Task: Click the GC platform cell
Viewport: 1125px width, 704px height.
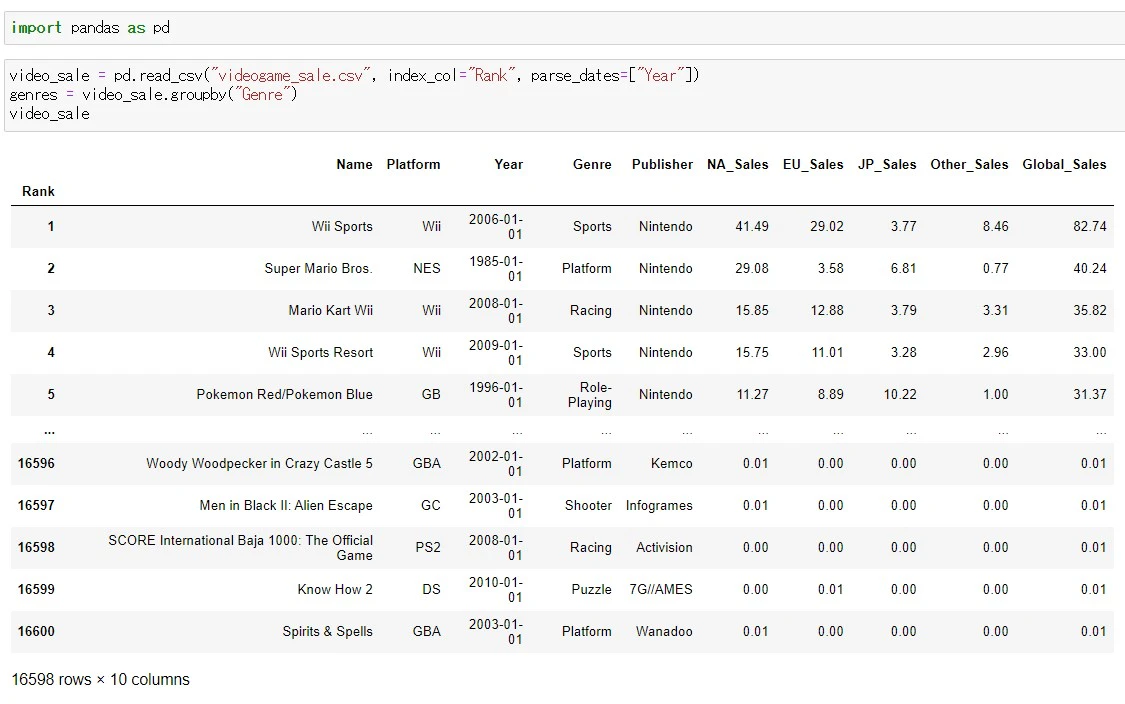Action: pos(431,506)
